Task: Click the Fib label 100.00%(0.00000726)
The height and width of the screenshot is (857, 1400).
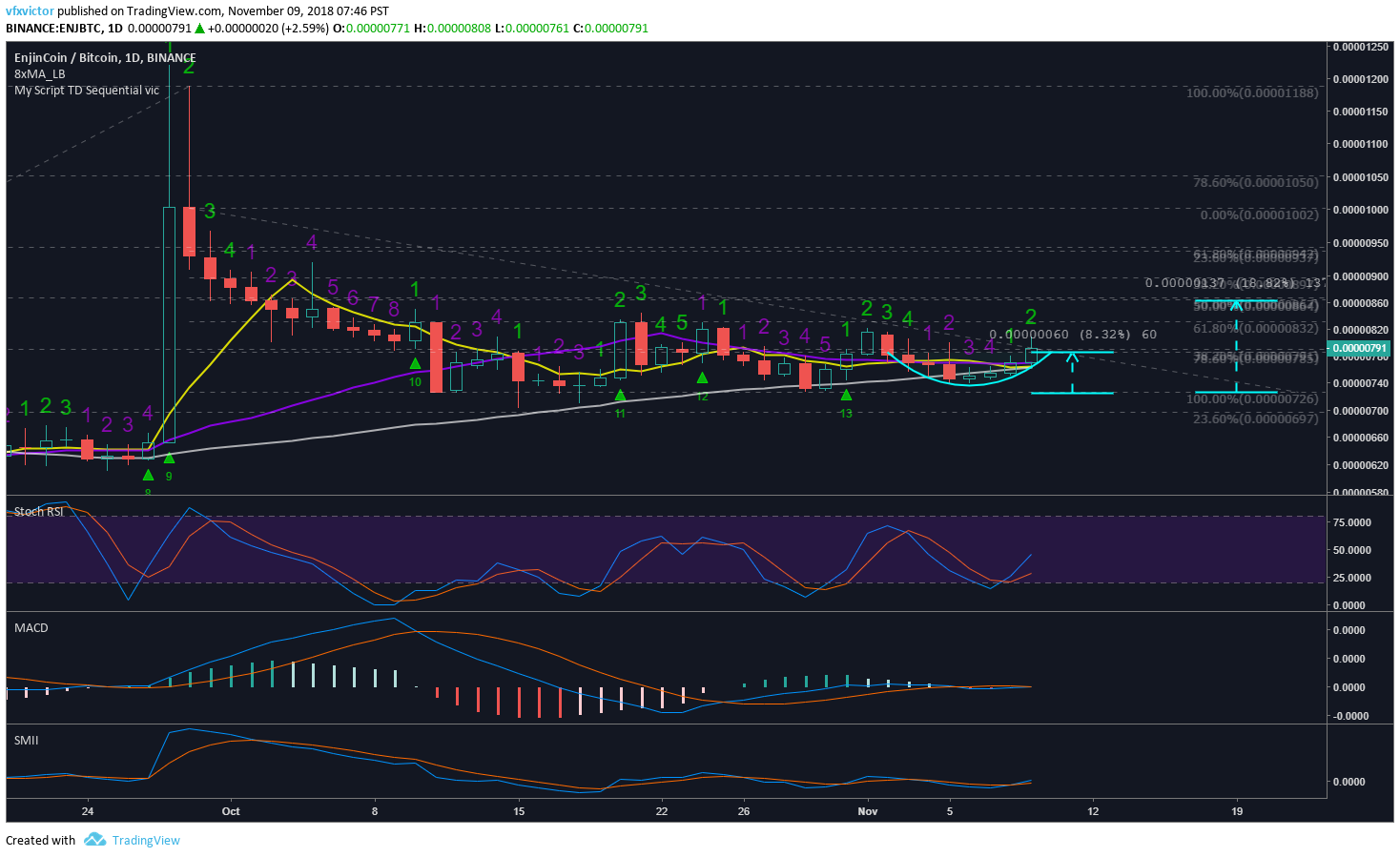Action: click(x=1252, y=398)
